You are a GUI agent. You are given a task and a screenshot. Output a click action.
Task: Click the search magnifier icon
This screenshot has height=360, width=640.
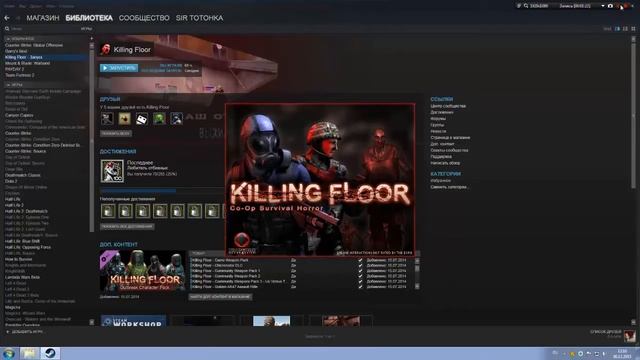[x=7, y=29]
